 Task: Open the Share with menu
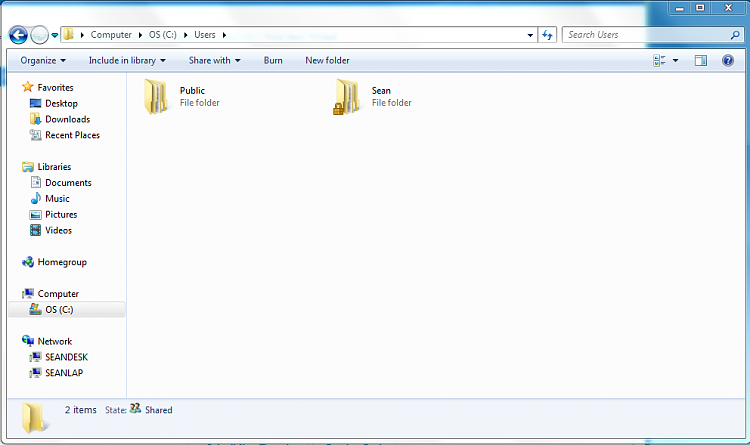pyautogui.click(x=214, y=60)
